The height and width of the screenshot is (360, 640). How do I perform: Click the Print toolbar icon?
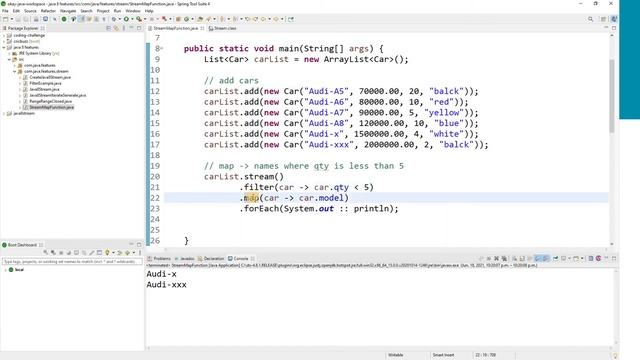click(36, 19)
